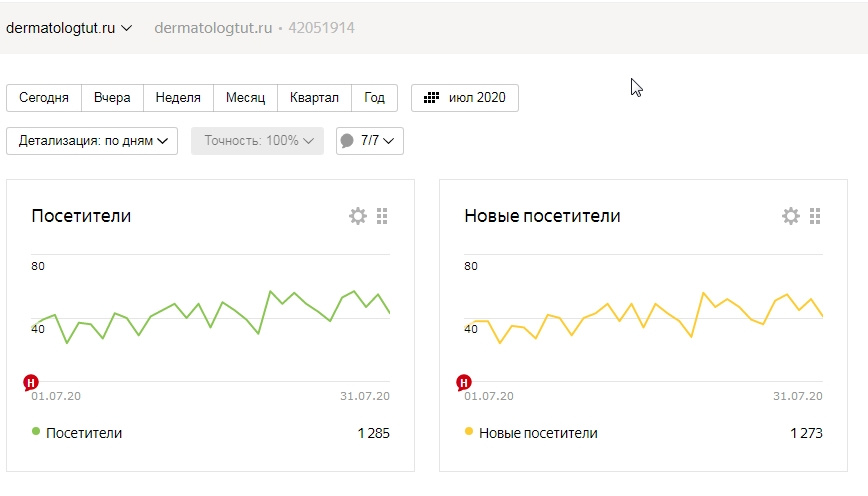Click the Вчера period button
This screenshot has width=868, height=496.
pos(112,98)
